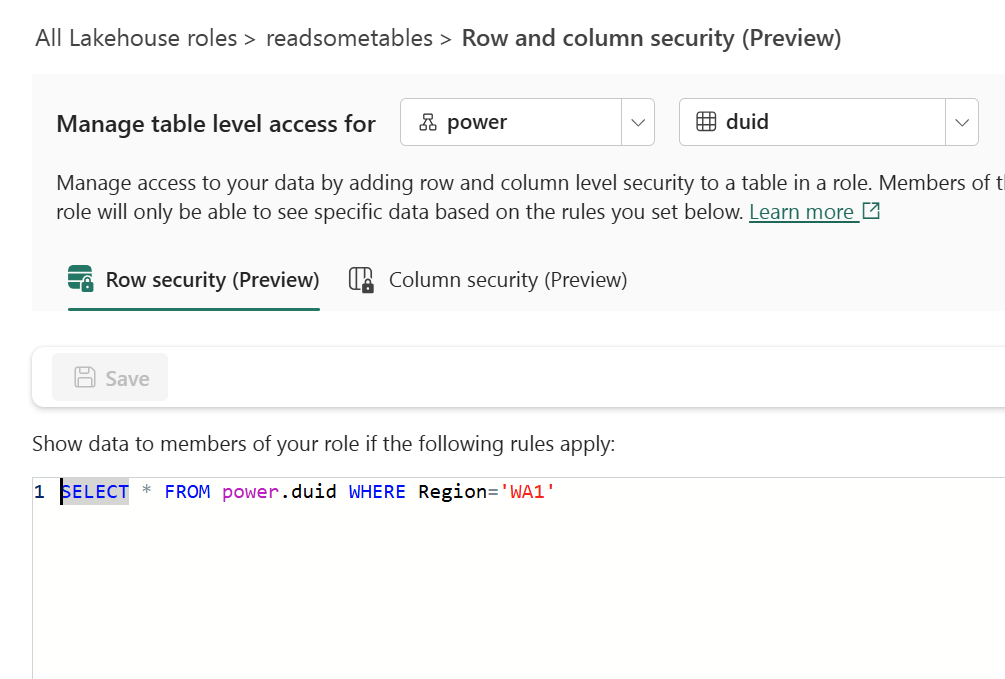
Task: Go back to All Lakehouse roles breadcrumb
Action: click(136, 39)
